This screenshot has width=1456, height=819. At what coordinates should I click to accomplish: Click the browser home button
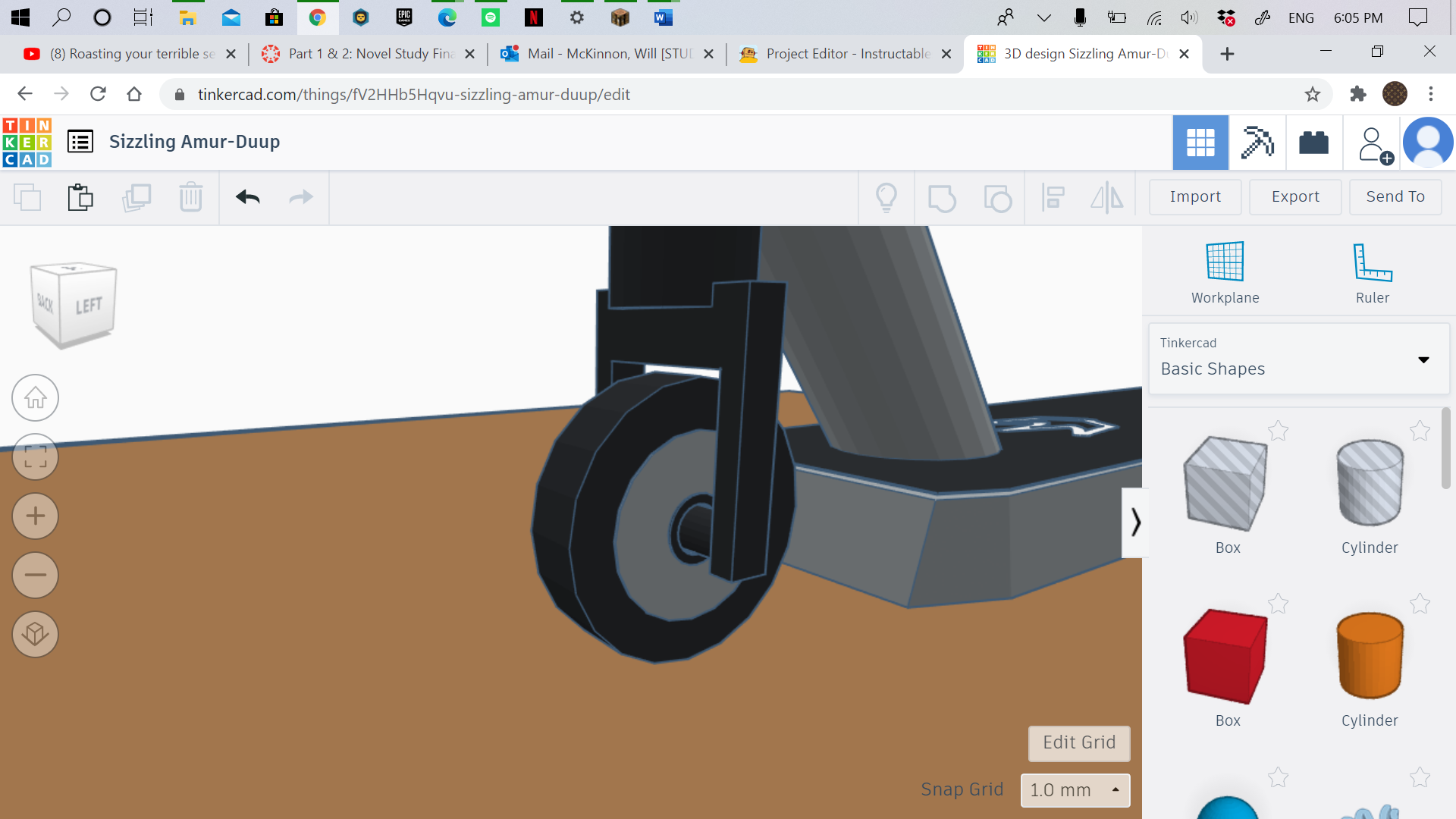pyautogui.click(x=134, y=94)
